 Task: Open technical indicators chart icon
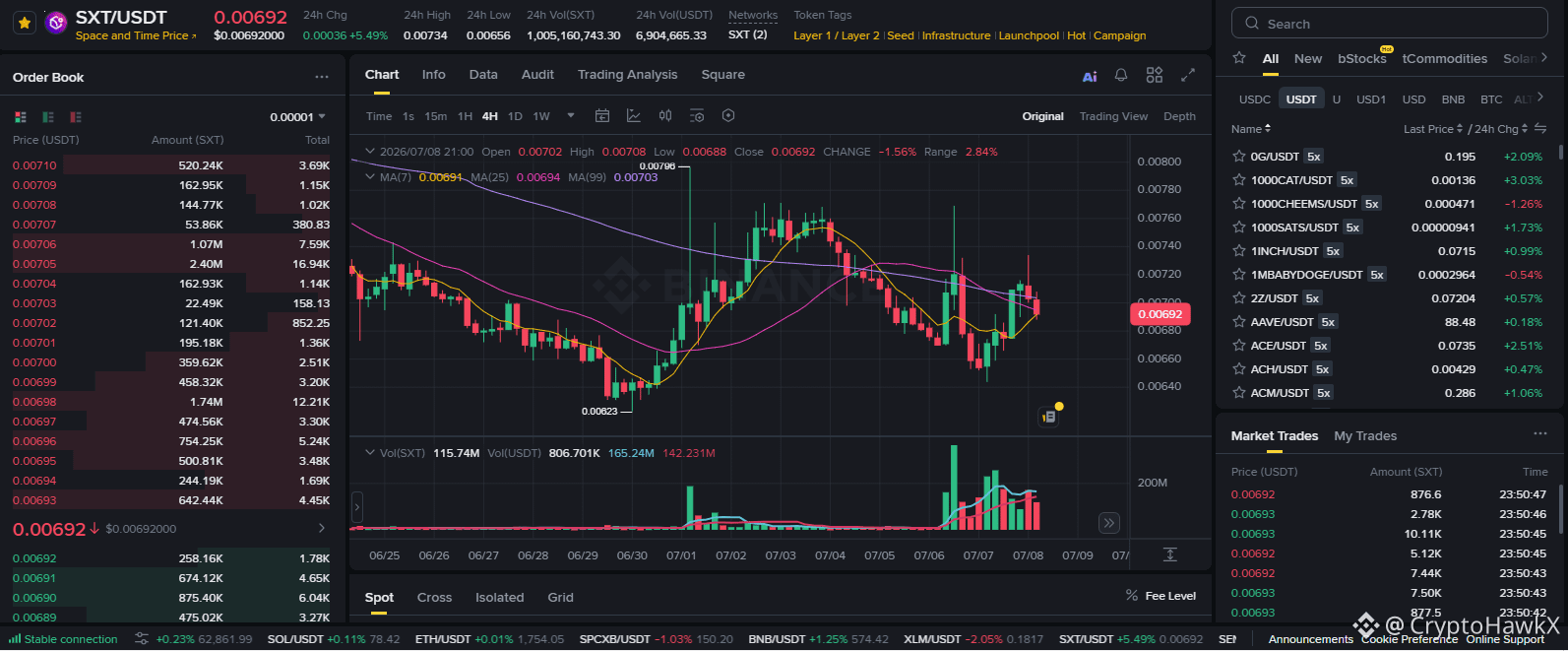(x=634, y=116)
